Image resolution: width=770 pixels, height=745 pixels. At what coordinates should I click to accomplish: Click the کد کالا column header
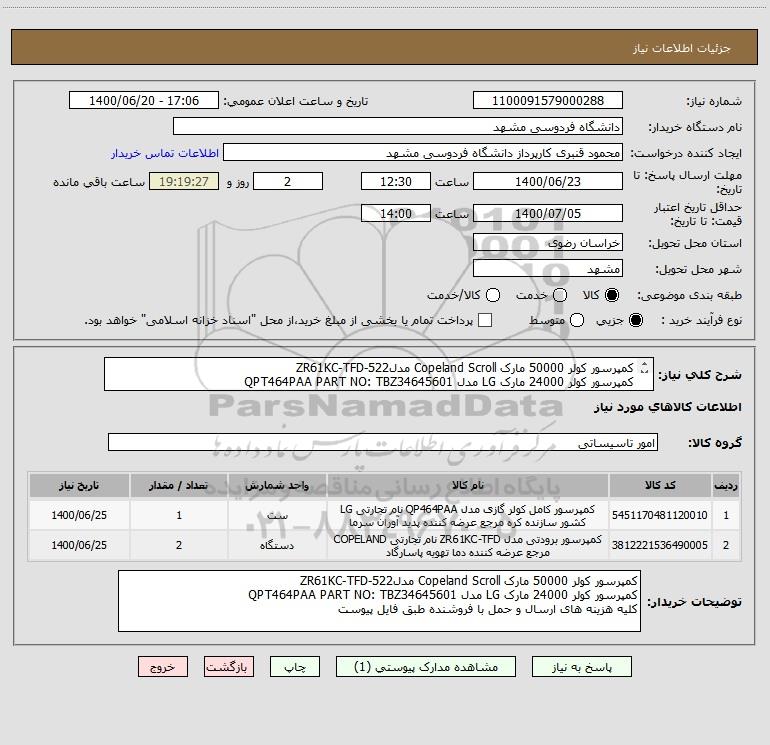(x=660, y=486)
